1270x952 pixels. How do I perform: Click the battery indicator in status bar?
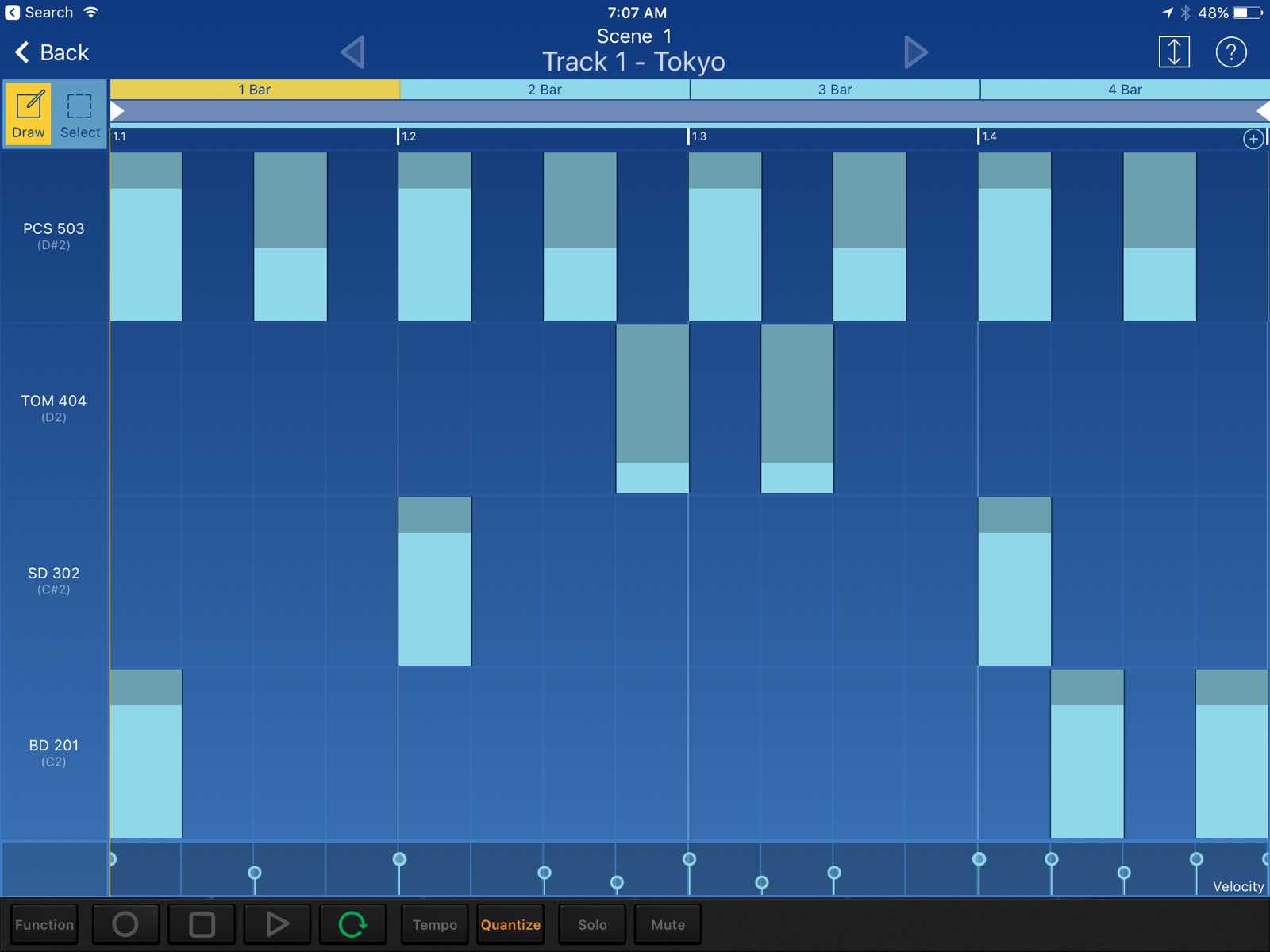coord(1247,13)
